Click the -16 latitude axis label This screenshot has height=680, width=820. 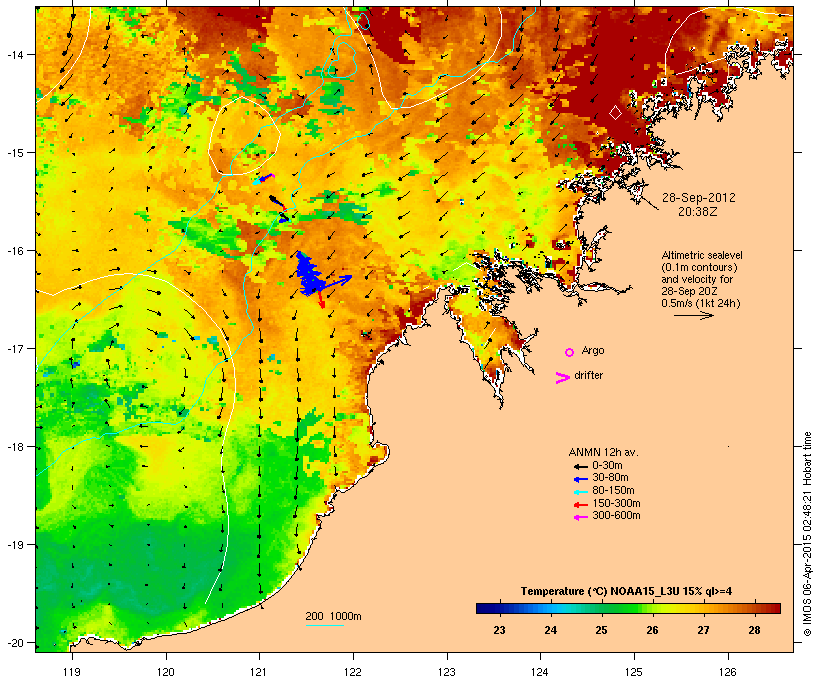coord(14,251)
